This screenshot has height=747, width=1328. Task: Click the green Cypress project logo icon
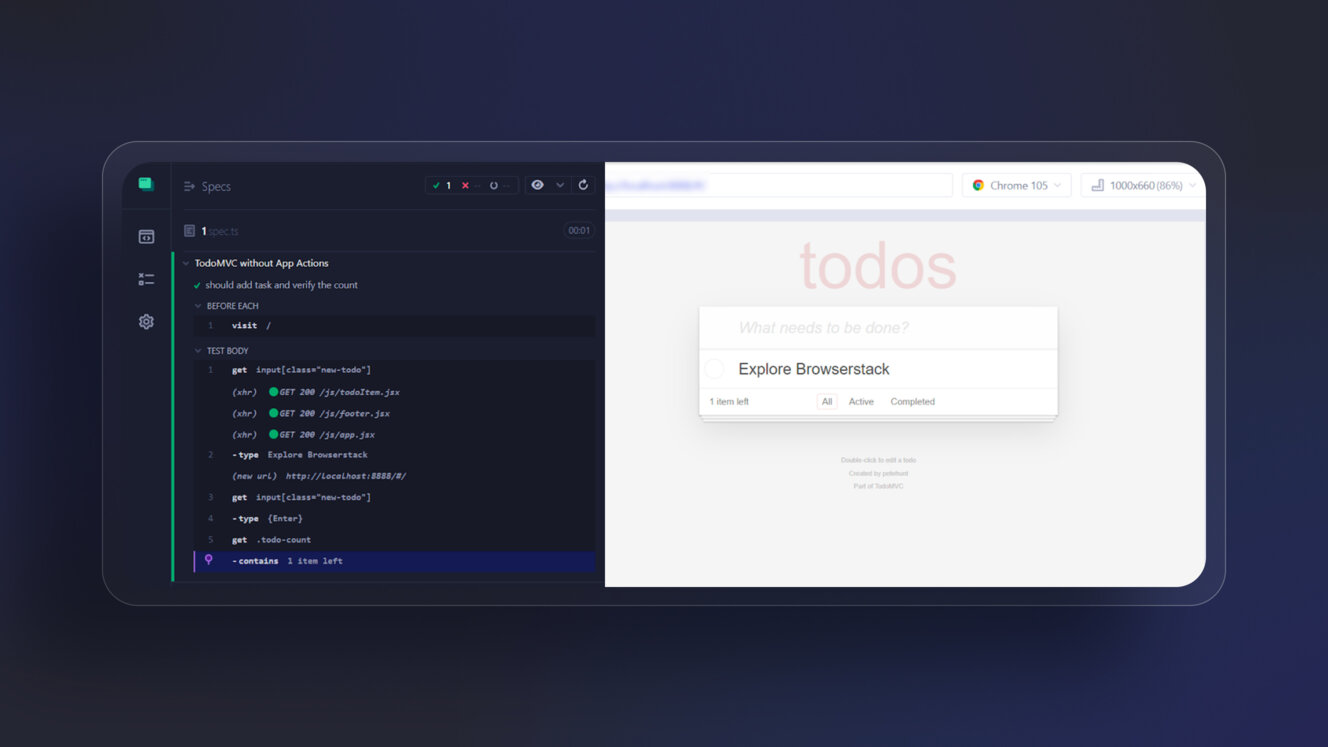(x=146, y=184)
